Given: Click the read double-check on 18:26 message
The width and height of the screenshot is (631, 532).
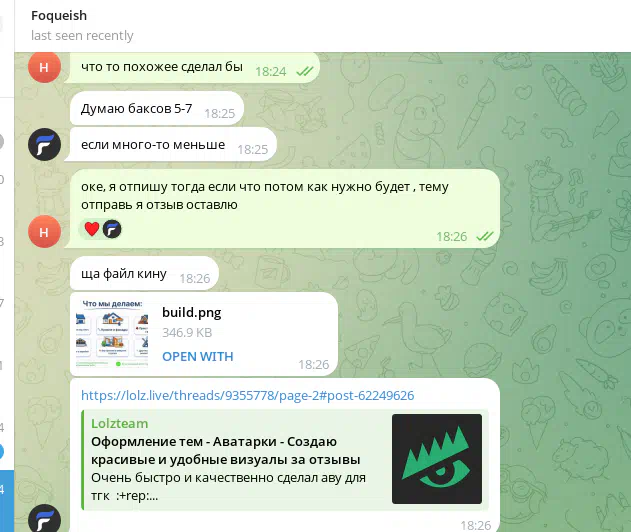Looking at the screenshot, I should (485, 236).
